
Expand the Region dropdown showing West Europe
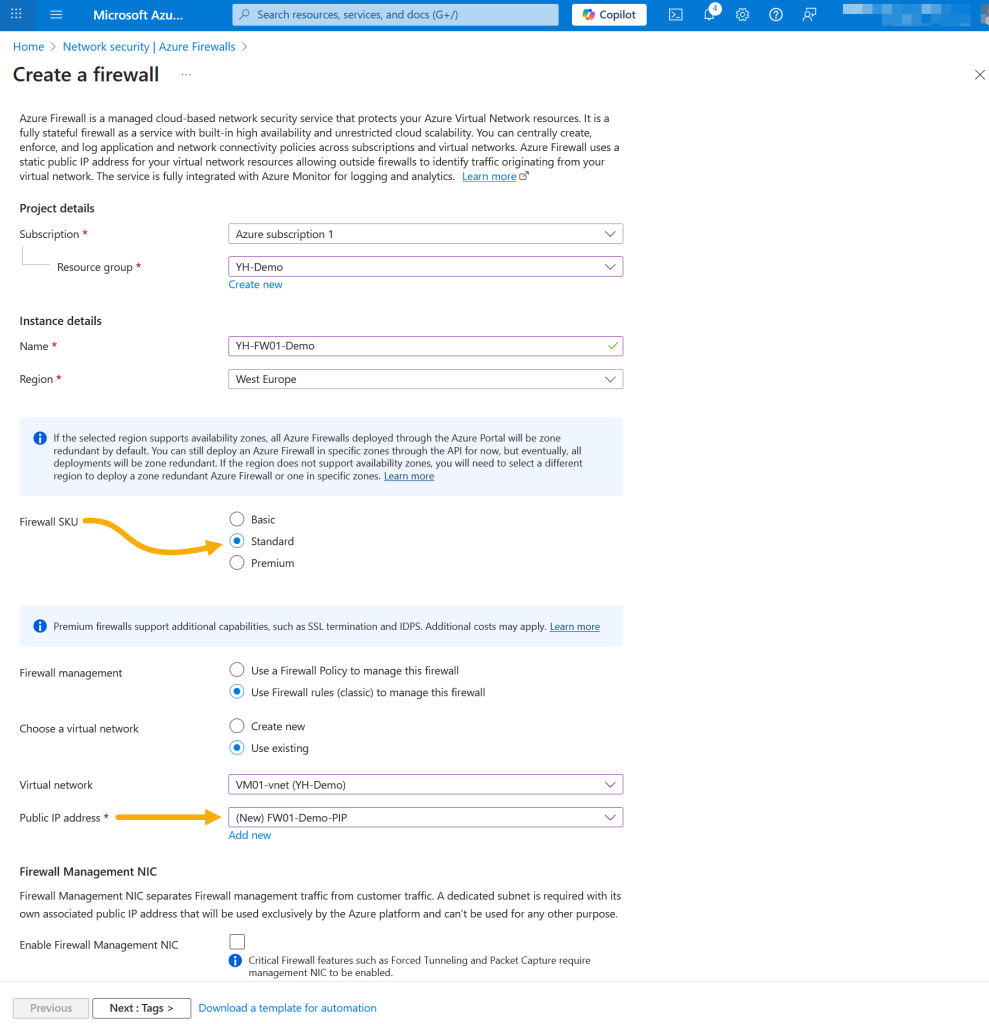pos(425,379)
